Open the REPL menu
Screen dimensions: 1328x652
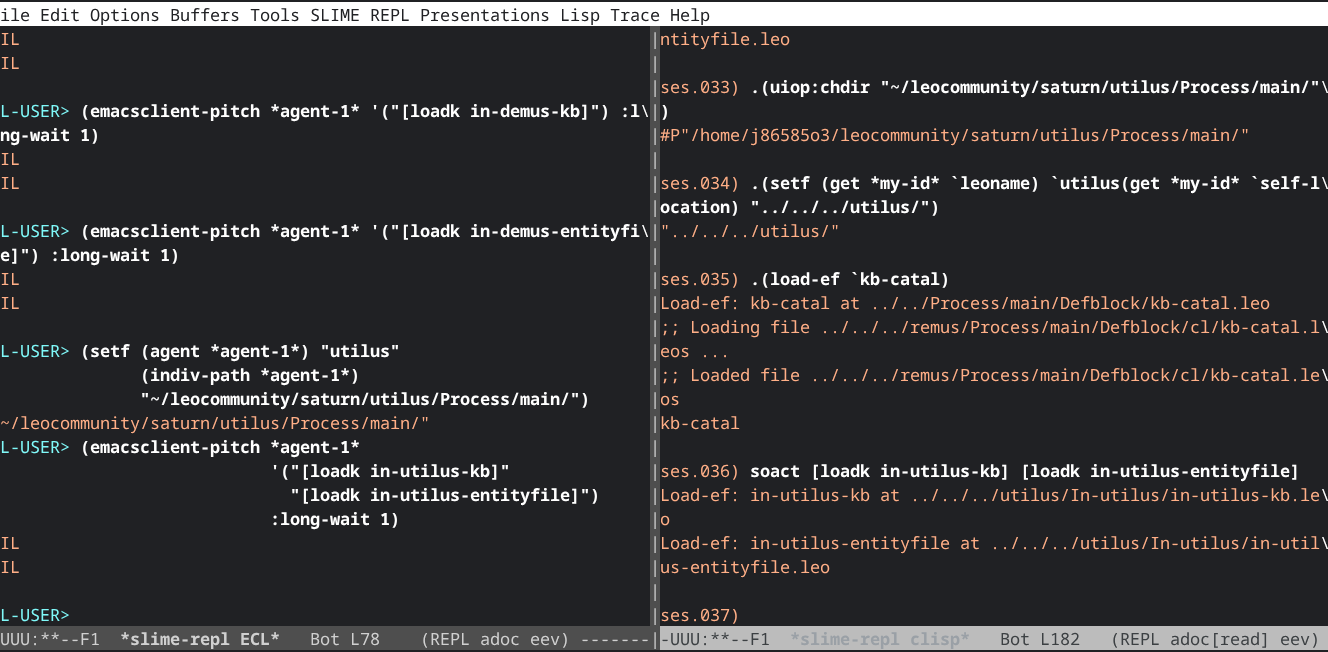tap(389, 15)
